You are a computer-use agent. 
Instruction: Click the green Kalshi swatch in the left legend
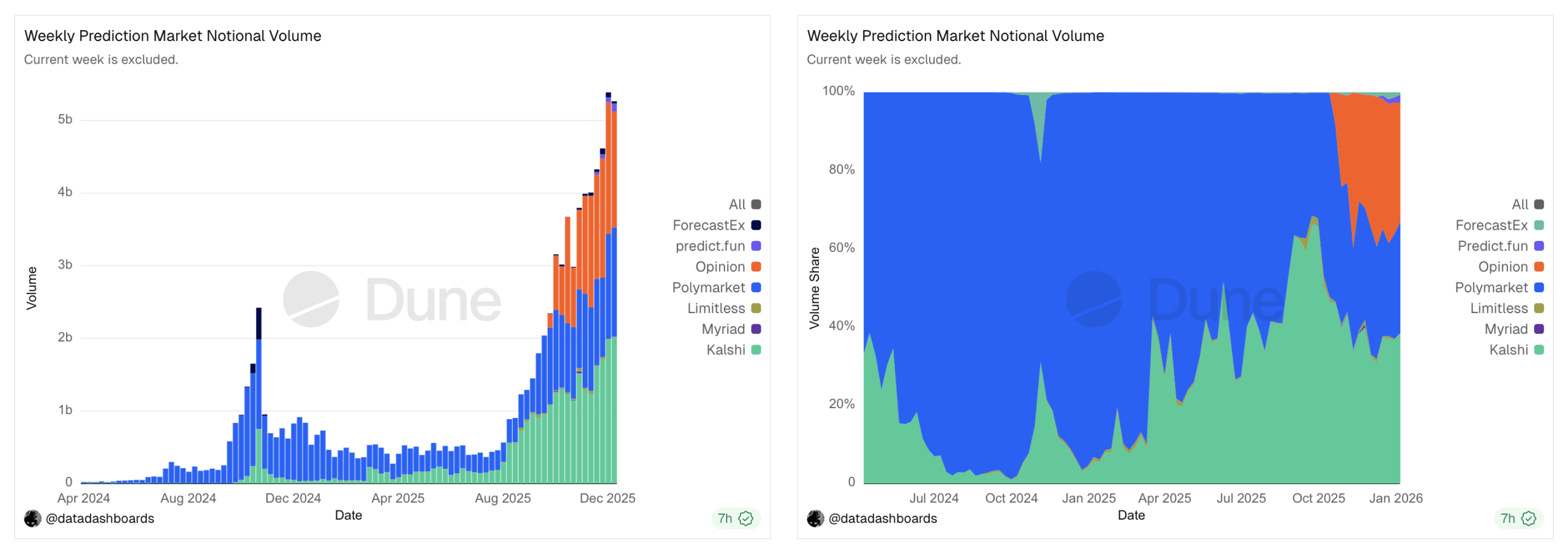[x=756, y=350]
